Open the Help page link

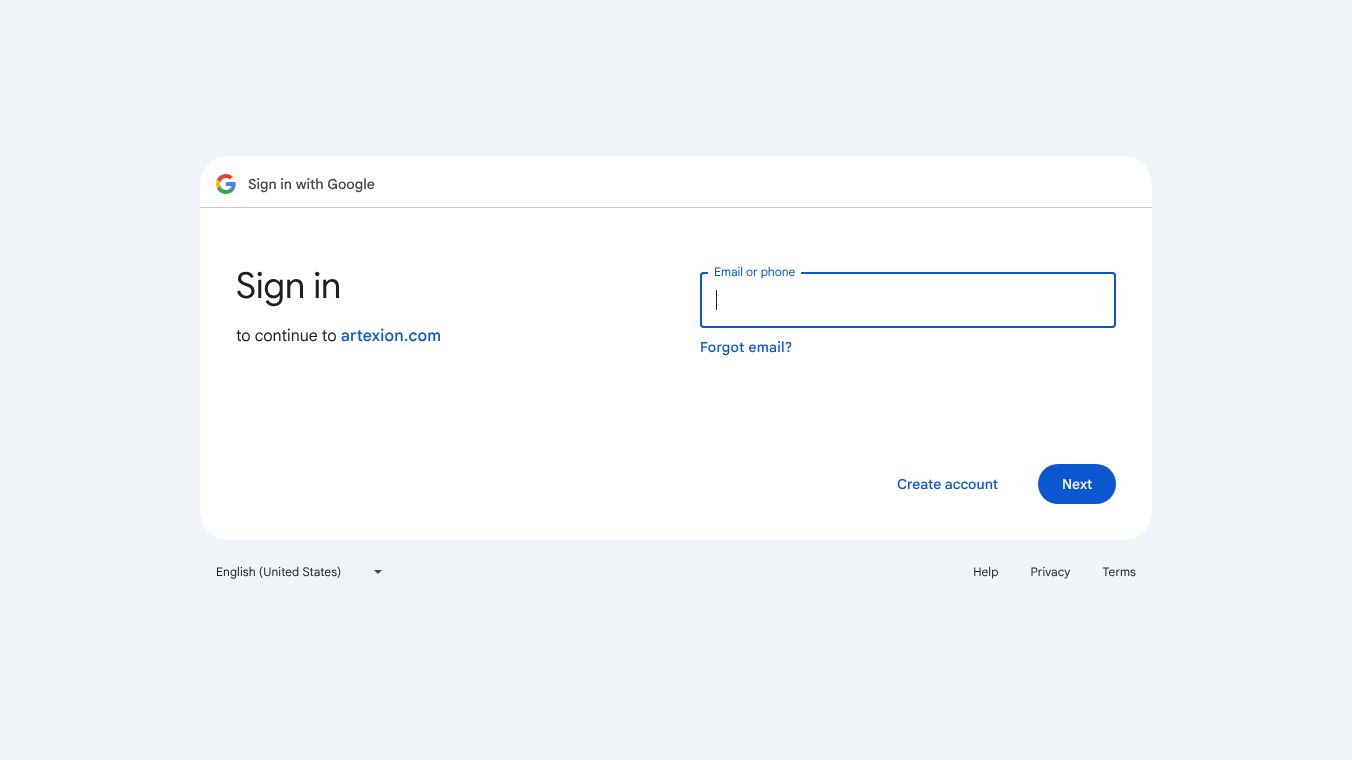pos(985,572)
